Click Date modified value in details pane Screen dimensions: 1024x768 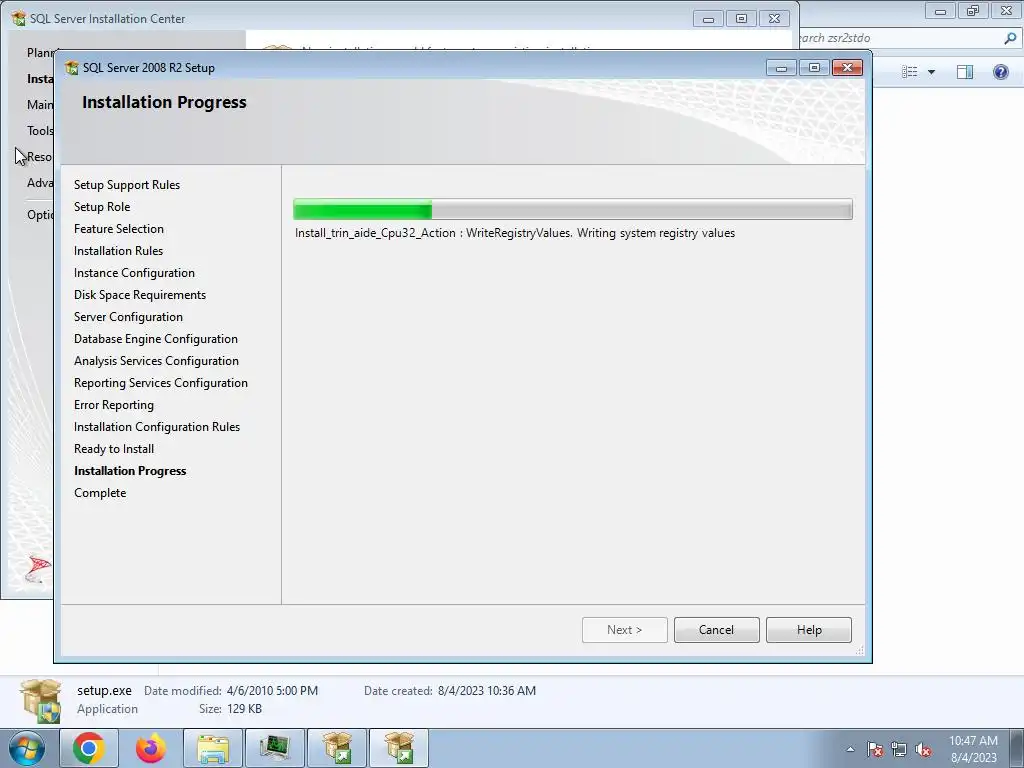coord(272,690)
